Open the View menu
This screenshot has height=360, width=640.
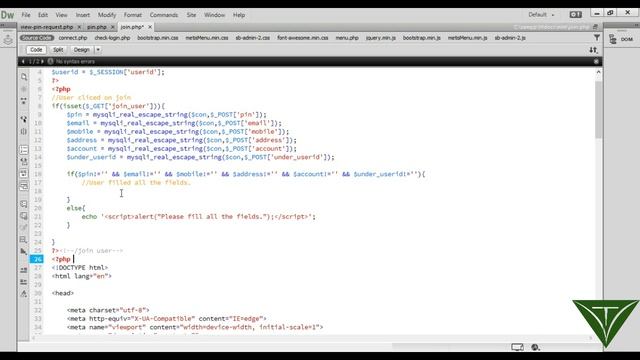pos(61,15)
